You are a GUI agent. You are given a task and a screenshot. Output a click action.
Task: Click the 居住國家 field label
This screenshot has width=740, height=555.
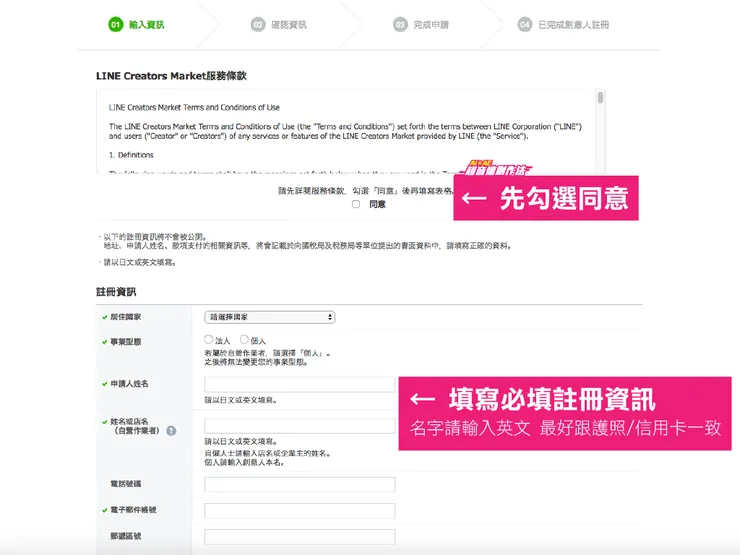[126, 317]
